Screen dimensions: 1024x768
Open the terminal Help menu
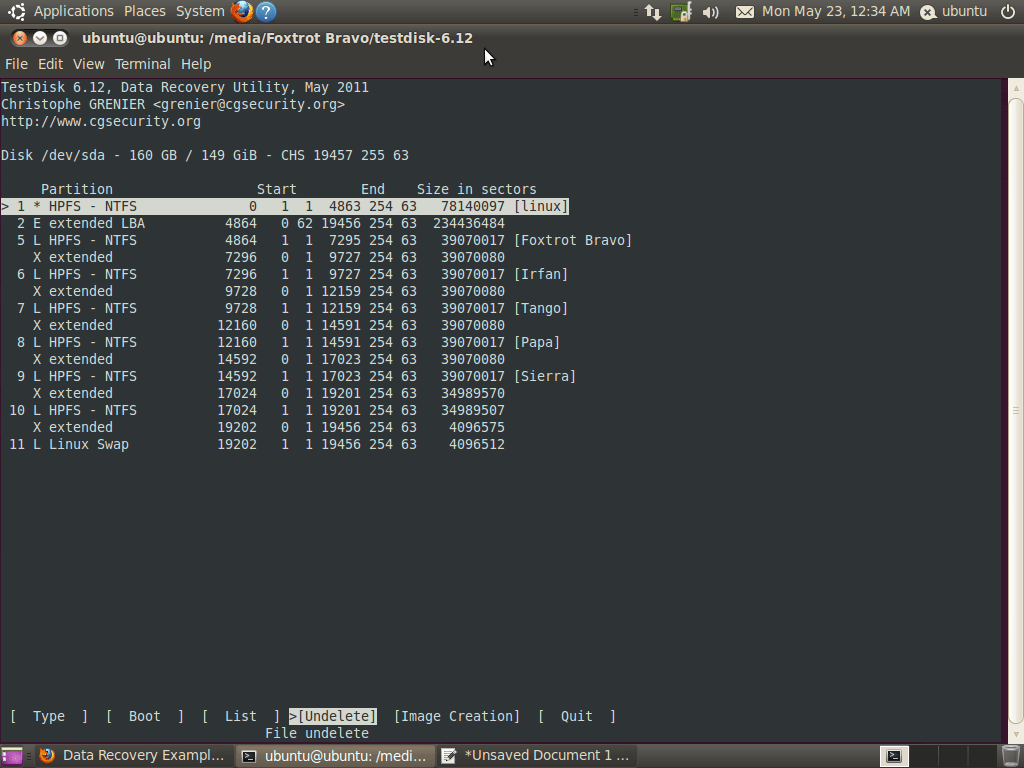[196, 64]
